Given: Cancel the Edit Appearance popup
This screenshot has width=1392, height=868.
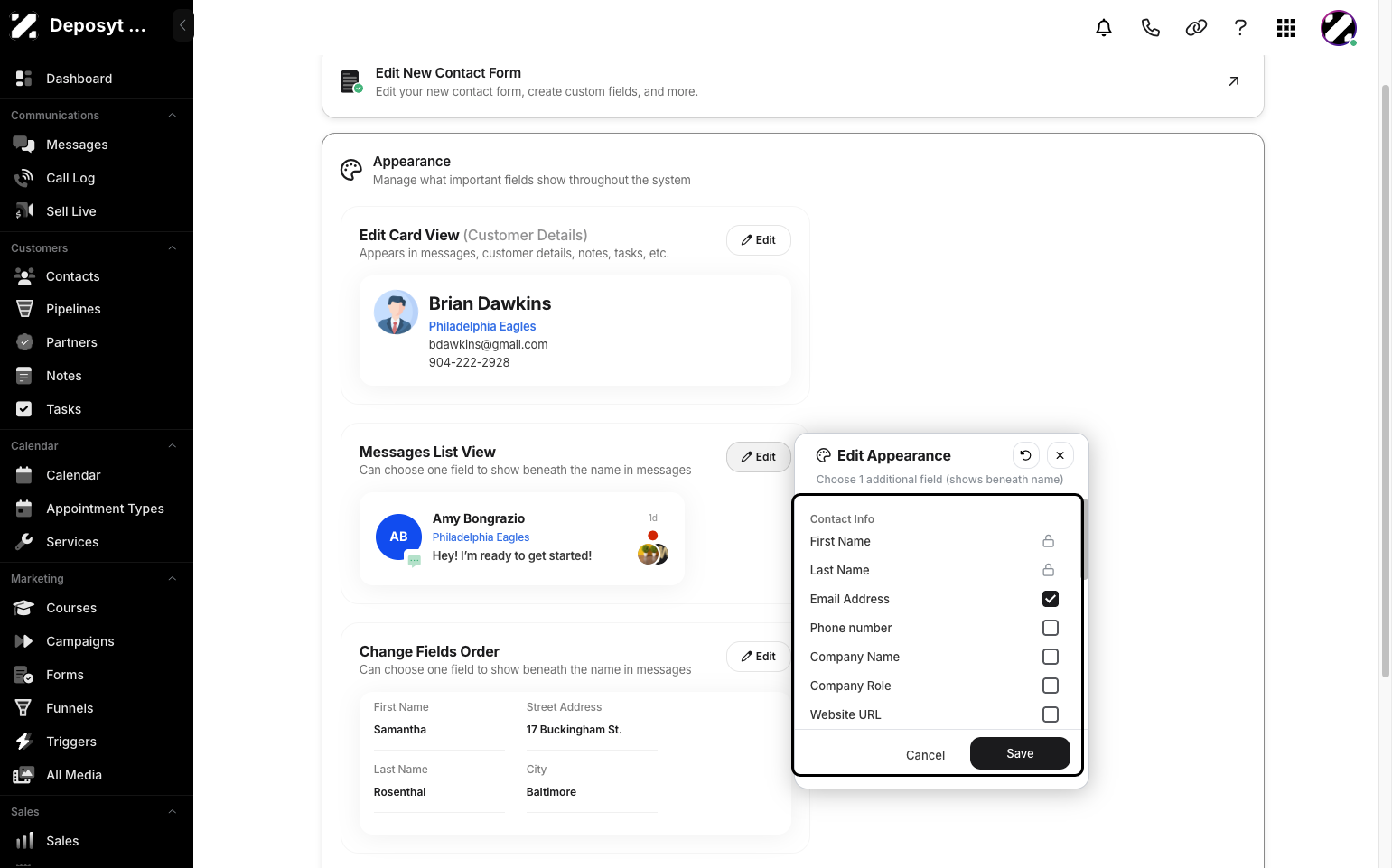Looking at the screenshot, I should click(925, 755).
